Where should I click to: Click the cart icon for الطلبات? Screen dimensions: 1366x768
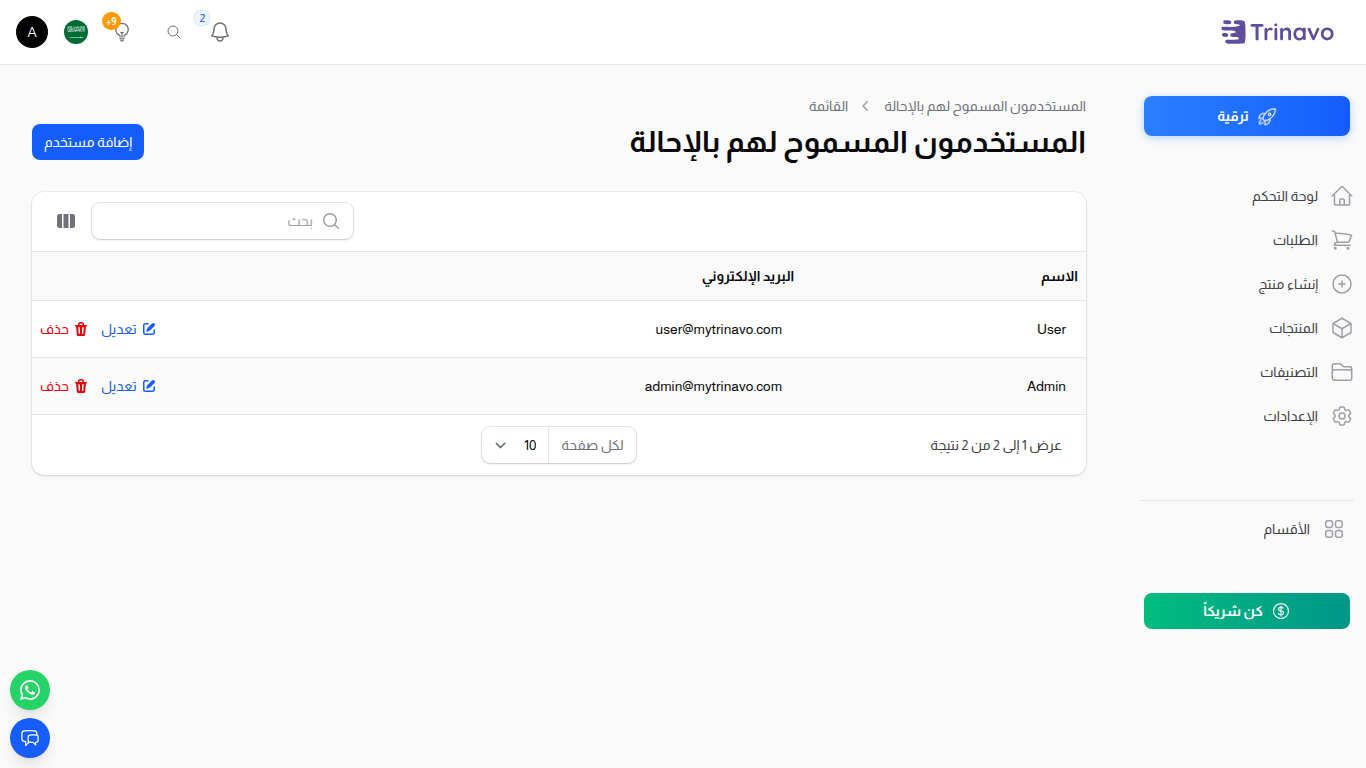[1342, 240]
